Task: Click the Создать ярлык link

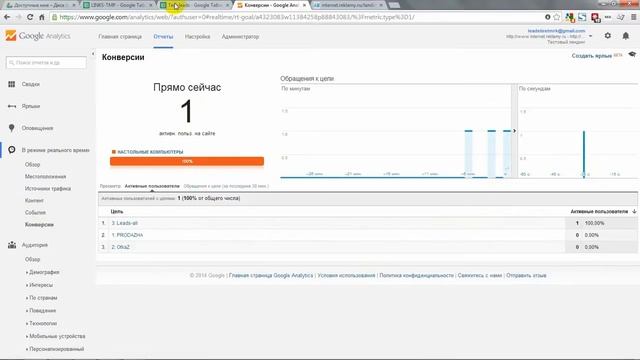Action: pyautogui.click(x=591, y=56)
